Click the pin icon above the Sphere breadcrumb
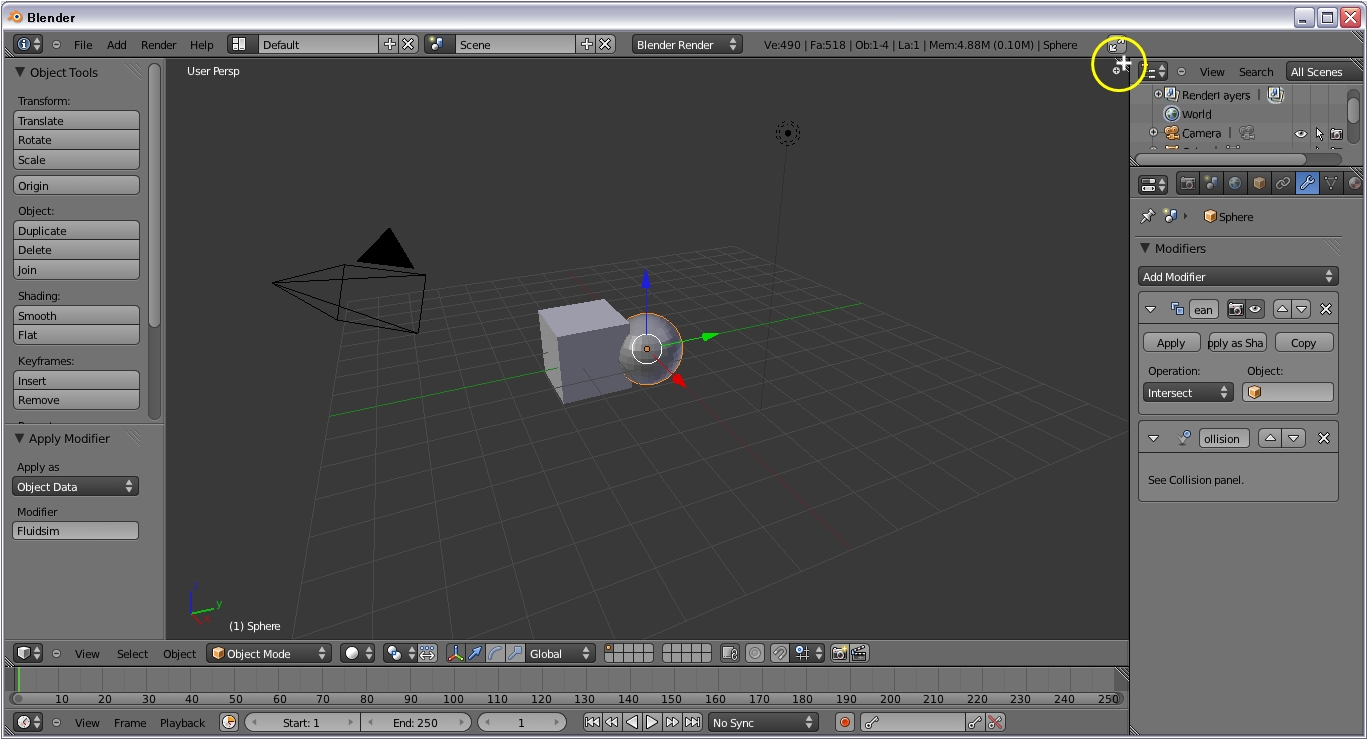Image resolution: width=1368 pixels, height=740 pixels. (x=1146, y=216)
